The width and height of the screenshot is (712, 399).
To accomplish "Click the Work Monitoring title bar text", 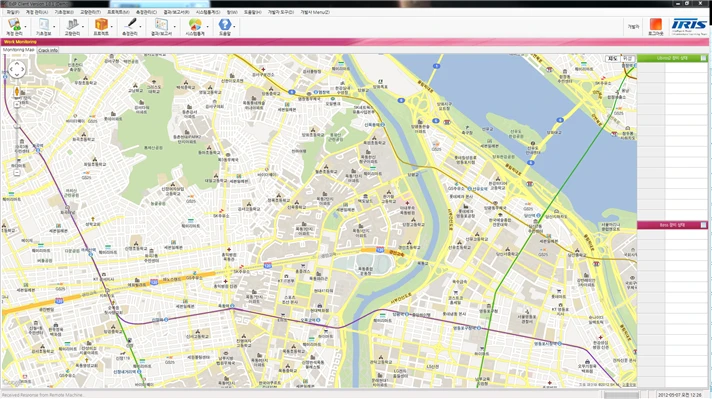I will tap(20, 42).
